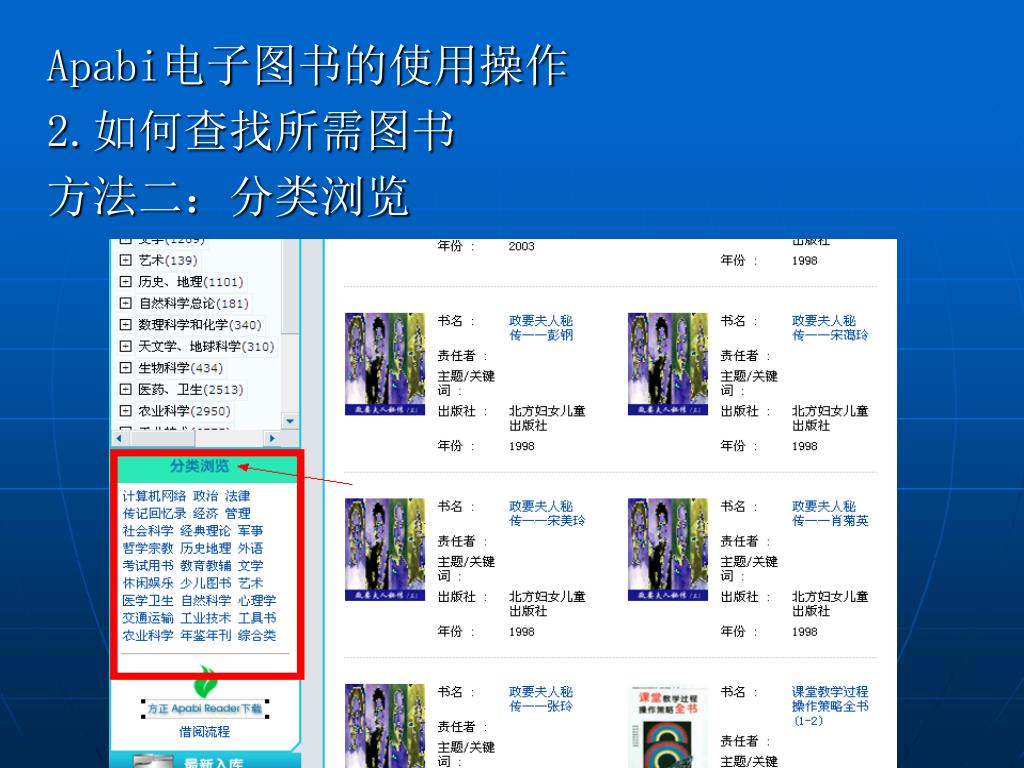Open book title 政要夫人秘传——宋霭玲
The width and height of the screenshot is (1024, 768).
[x=830, y=328]
